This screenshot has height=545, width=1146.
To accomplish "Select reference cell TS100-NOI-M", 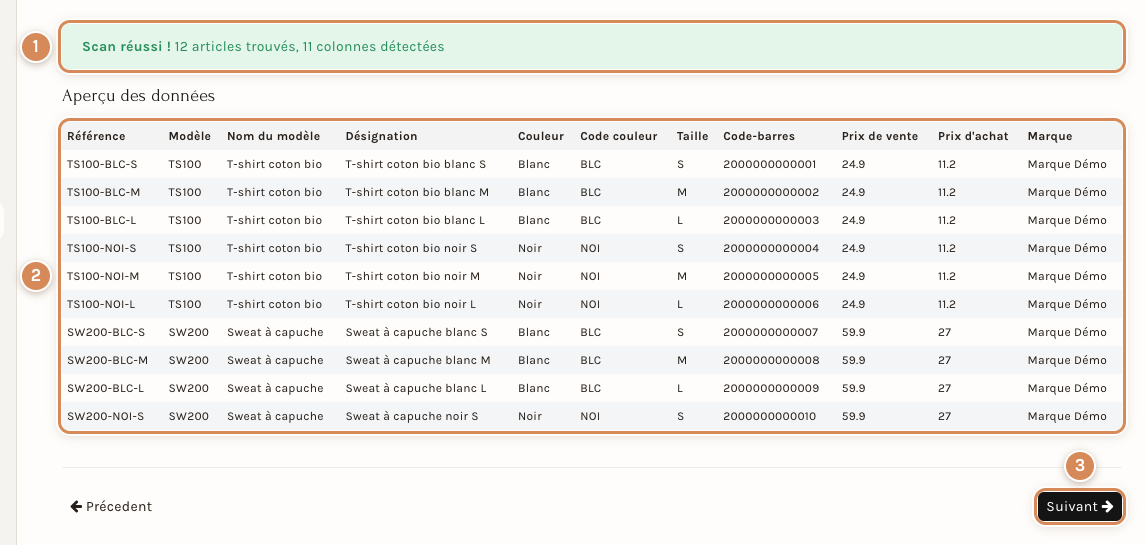I will (x=103, y=276).
